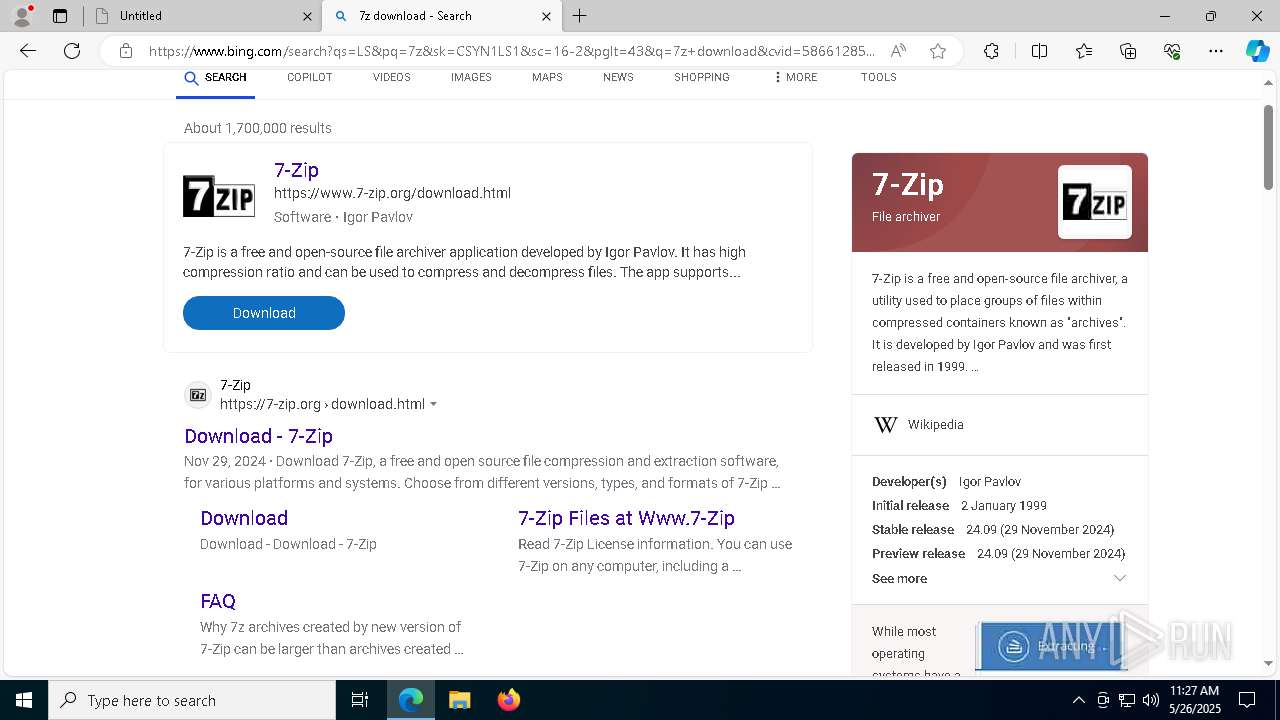Open Read aloud icon in address bar
Image resolution: width=1280 pixels, height=720 pixels.
898,51
